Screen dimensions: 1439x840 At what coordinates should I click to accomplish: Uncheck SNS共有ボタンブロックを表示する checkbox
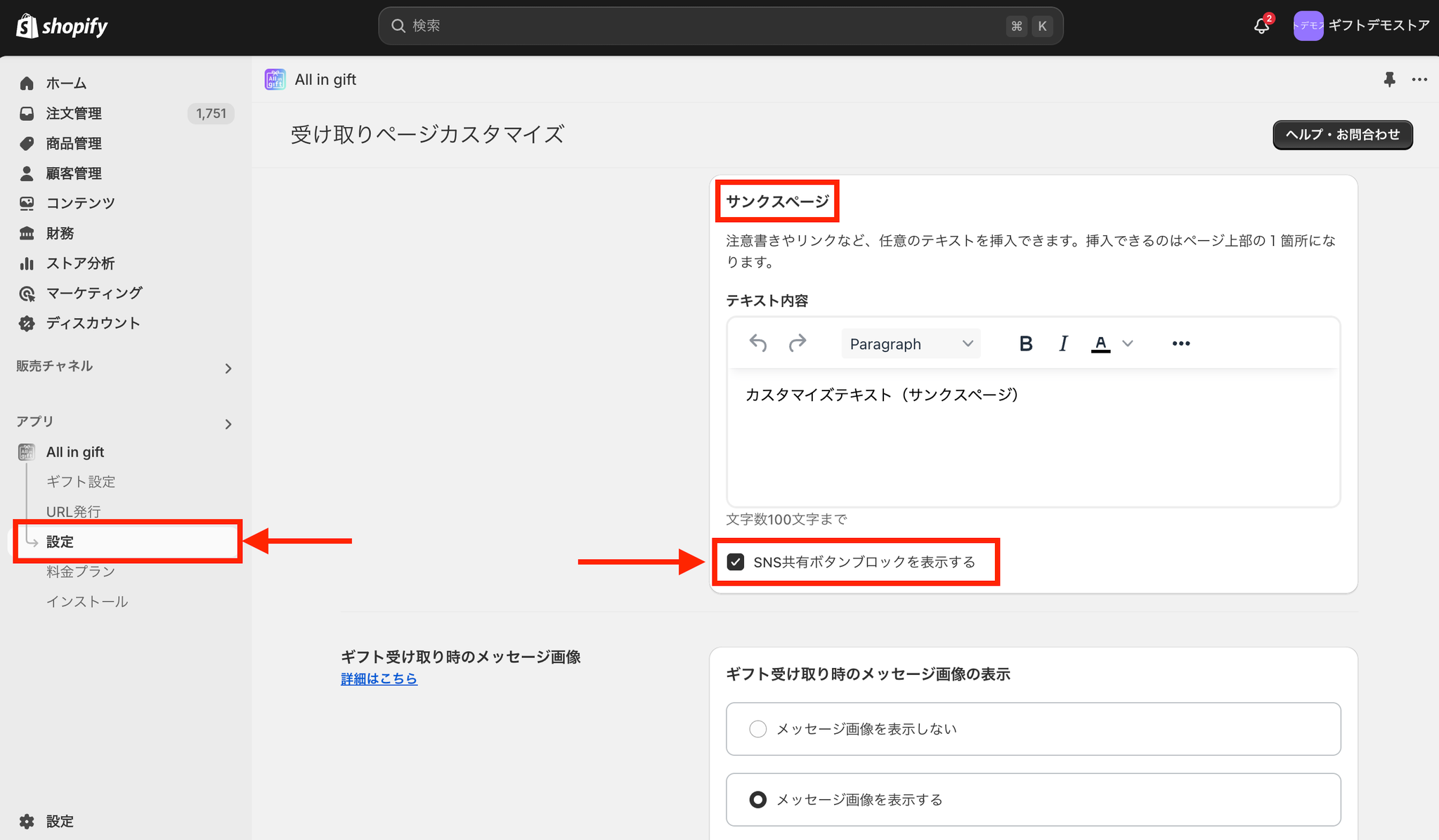(736, 562)
